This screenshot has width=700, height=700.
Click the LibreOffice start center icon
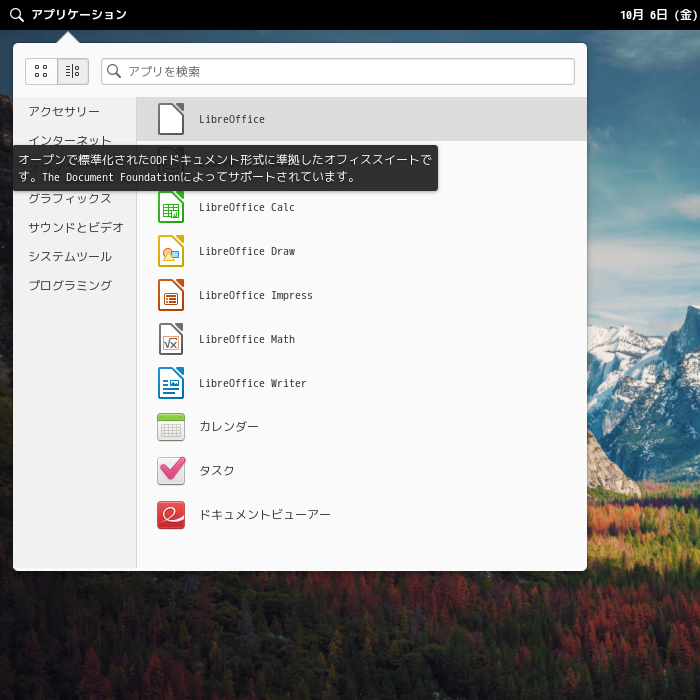click(171, 119)
